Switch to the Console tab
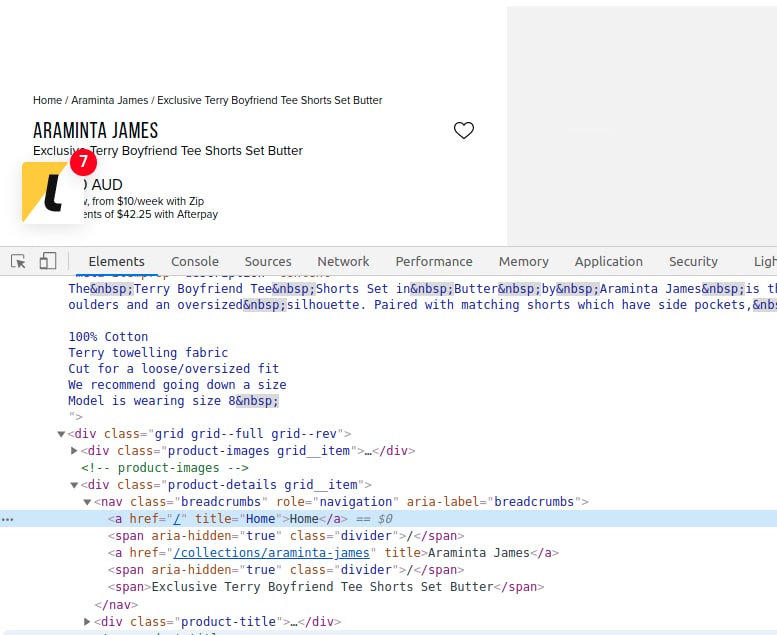Screen dimensions: 777x635 195,262
